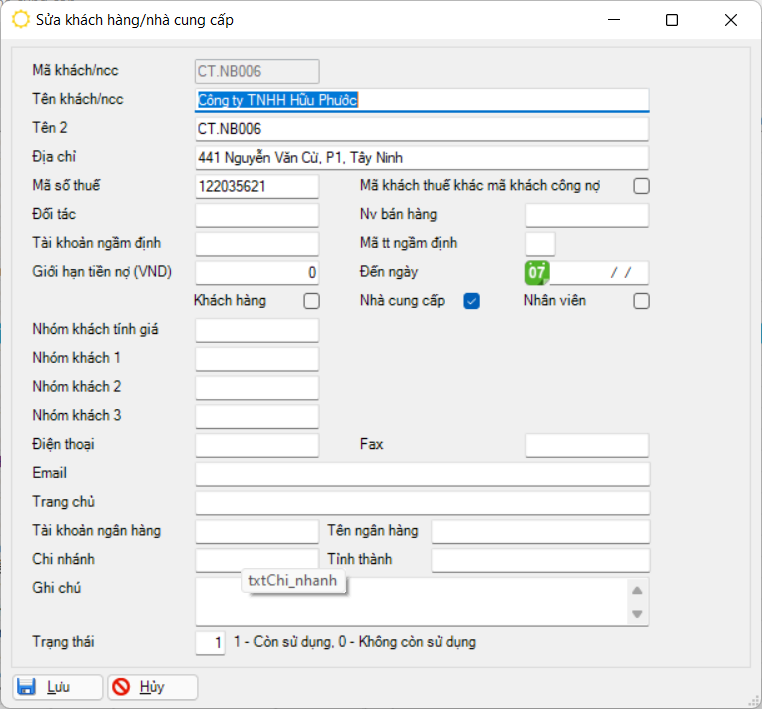Click the Tên khách/ncc name field
Image resolution: width=762 pixels, height=709 pixels.
(422, 100)
